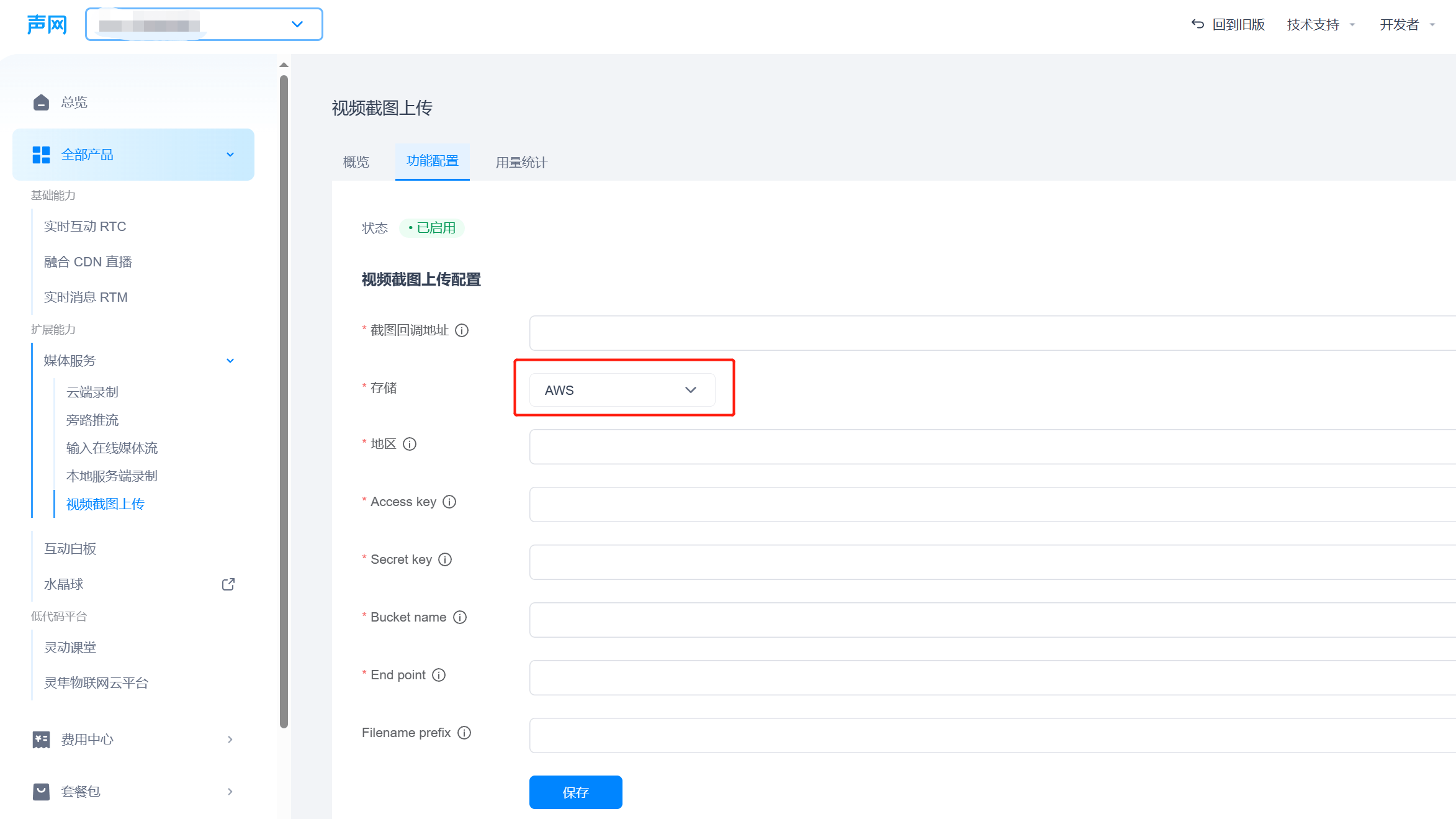Go back to old version link
Image resolution: width=1456 pixels, height=819 pixels.
coord(1239,24)
